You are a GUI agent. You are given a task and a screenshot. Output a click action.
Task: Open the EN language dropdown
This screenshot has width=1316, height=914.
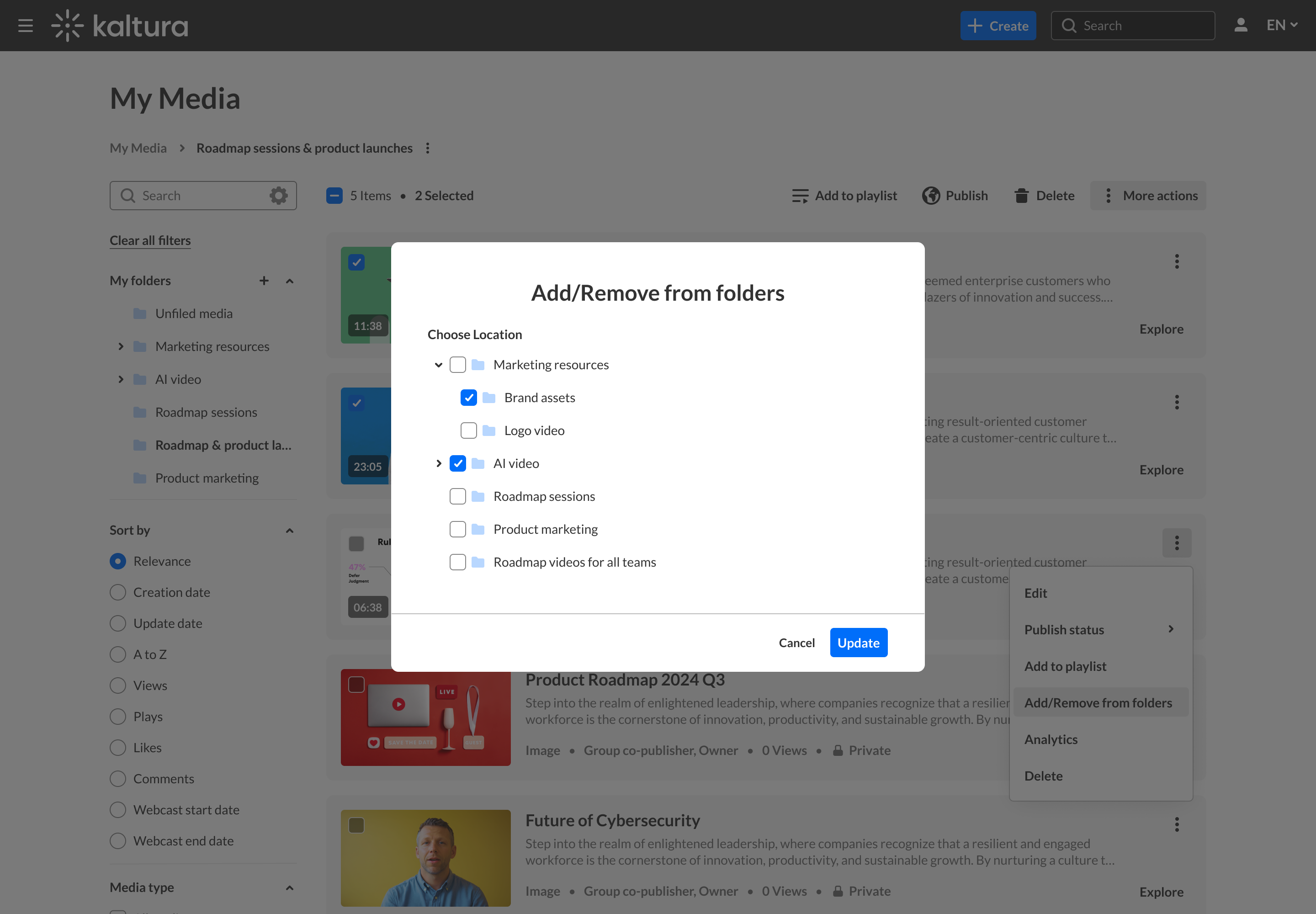pos(1282,25)
